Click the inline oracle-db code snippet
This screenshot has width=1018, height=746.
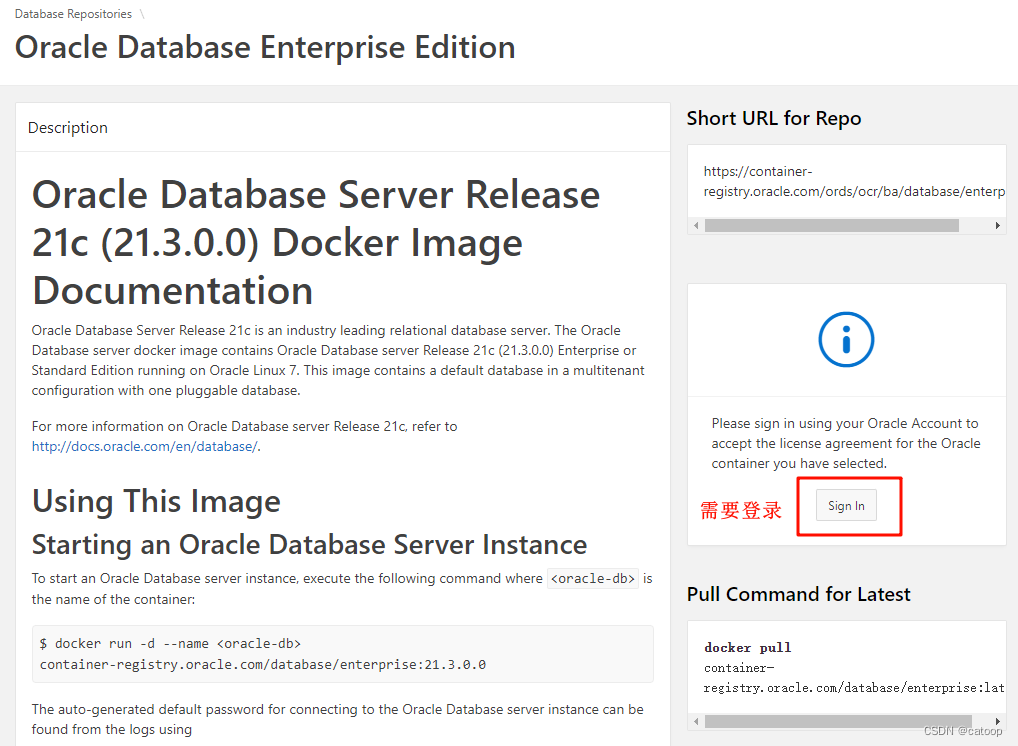592,578
